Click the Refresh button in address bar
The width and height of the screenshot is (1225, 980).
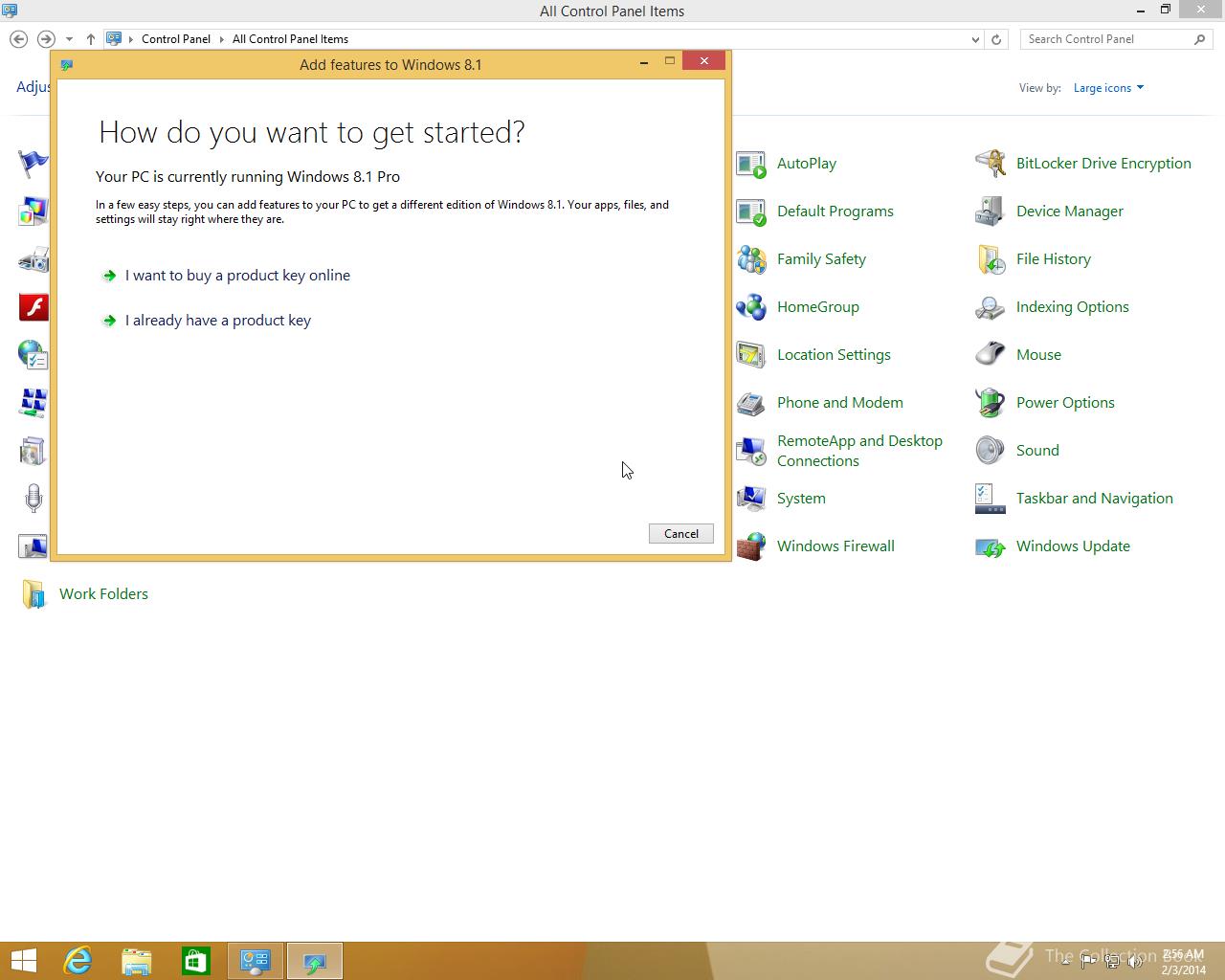pos(996,39)
